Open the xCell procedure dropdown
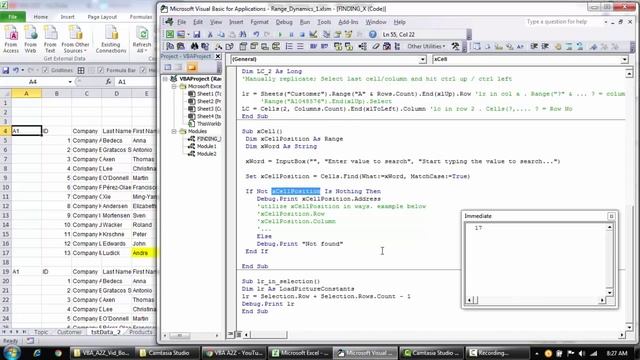This screenshot has width=640, height=360. tap(624, 60)
